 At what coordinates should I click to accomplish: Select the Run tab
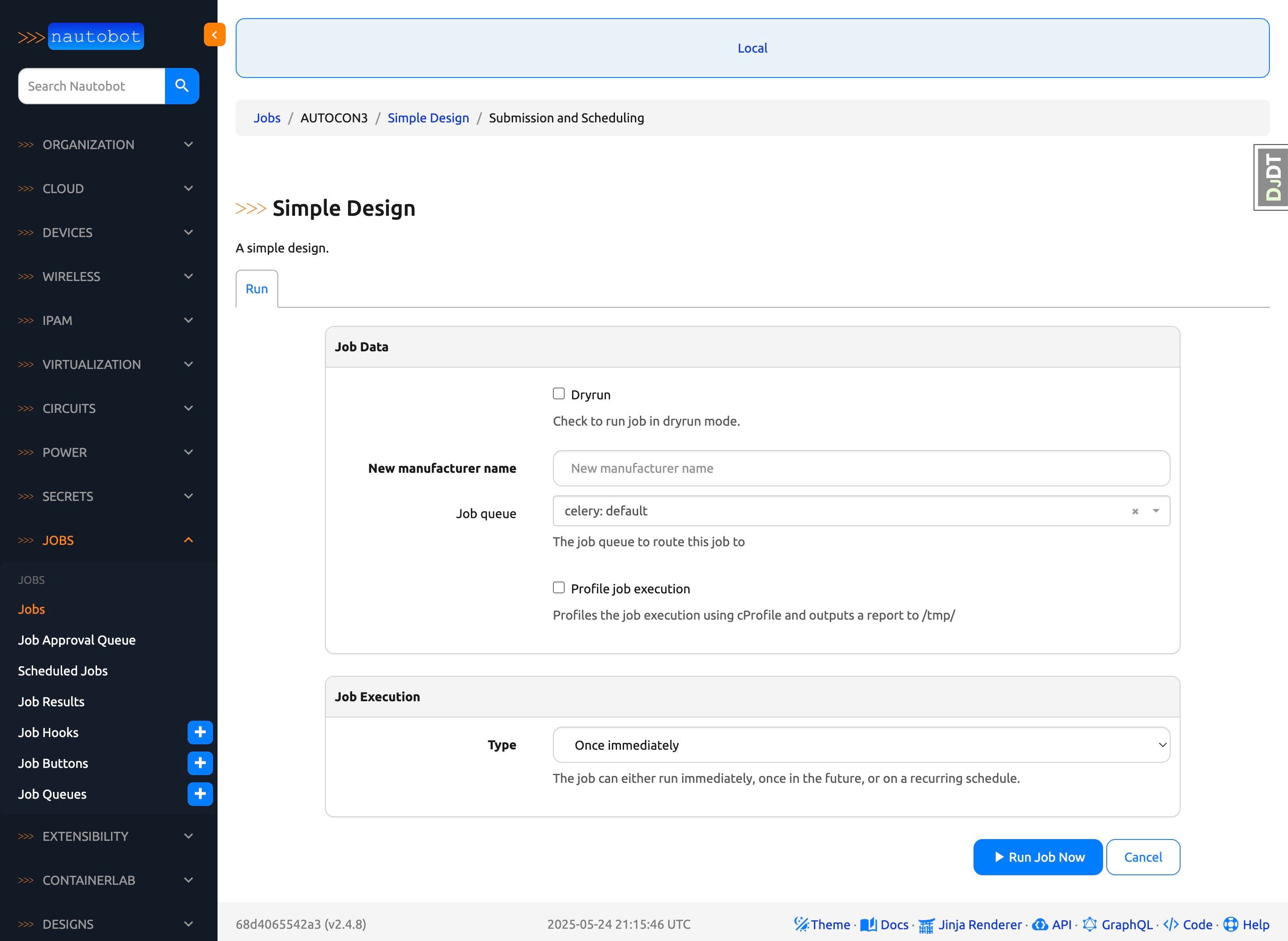click(257, 289)
